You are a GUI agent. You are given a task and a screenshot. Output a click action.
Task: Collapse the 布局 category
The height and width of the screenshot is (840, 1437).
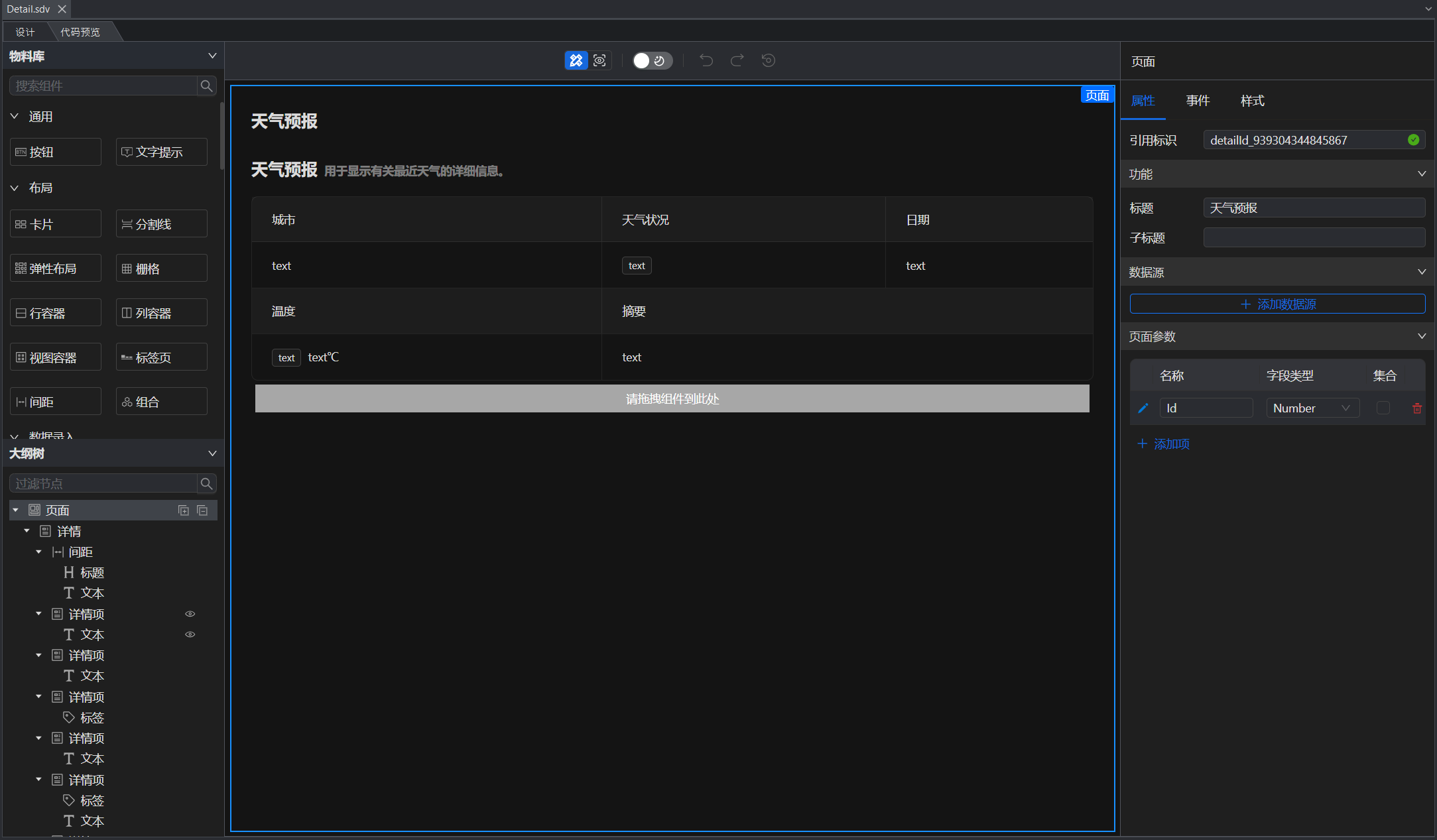coord(15,188)
